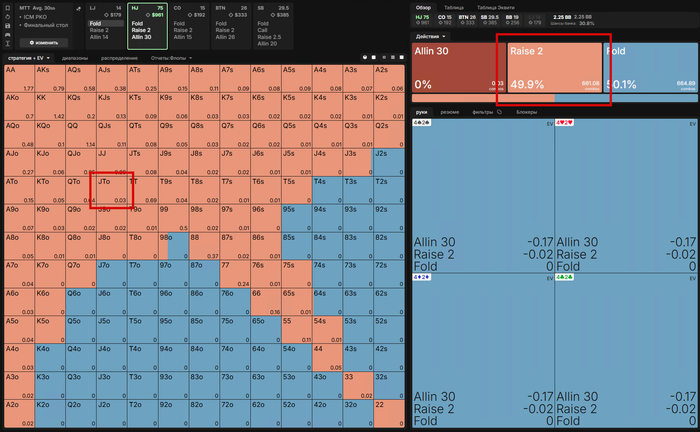Screen dimensions: 700x432
Task: Toggle the white square view mode above grid
Action: [374, 58]
